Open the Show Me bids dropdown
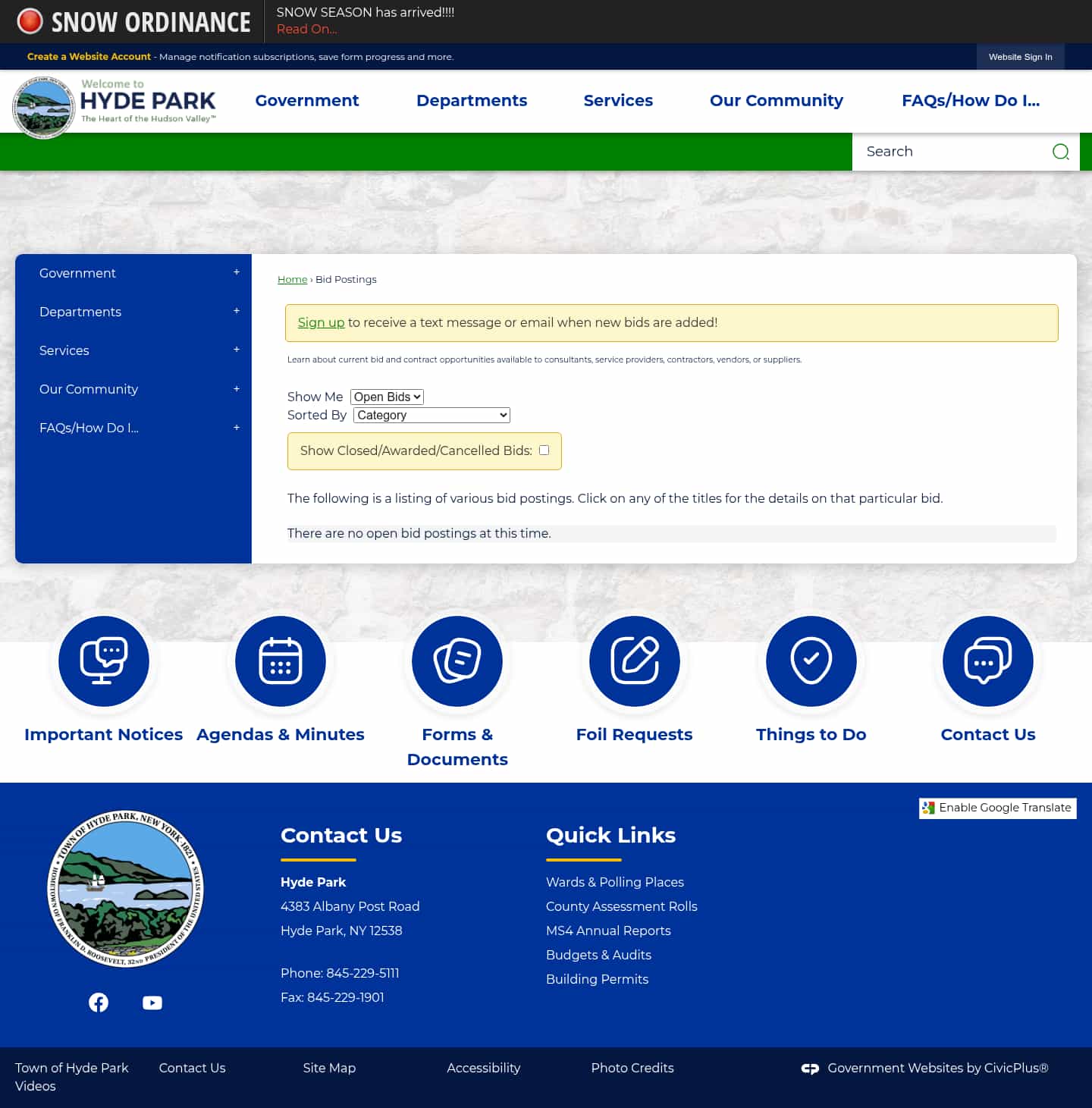 pyautogui.click(x=387, y=397)
